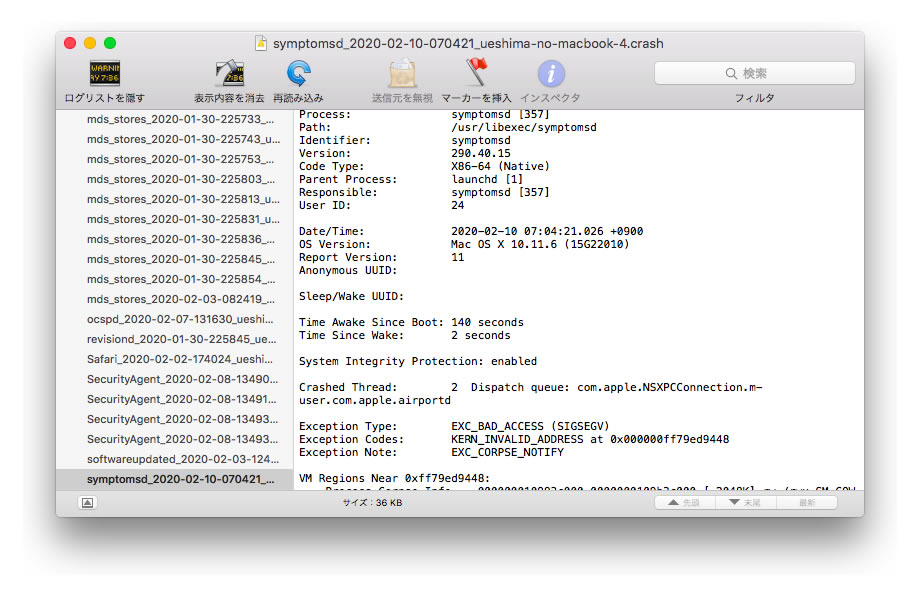Jump to the top with the up arrow button

point(685,502)
